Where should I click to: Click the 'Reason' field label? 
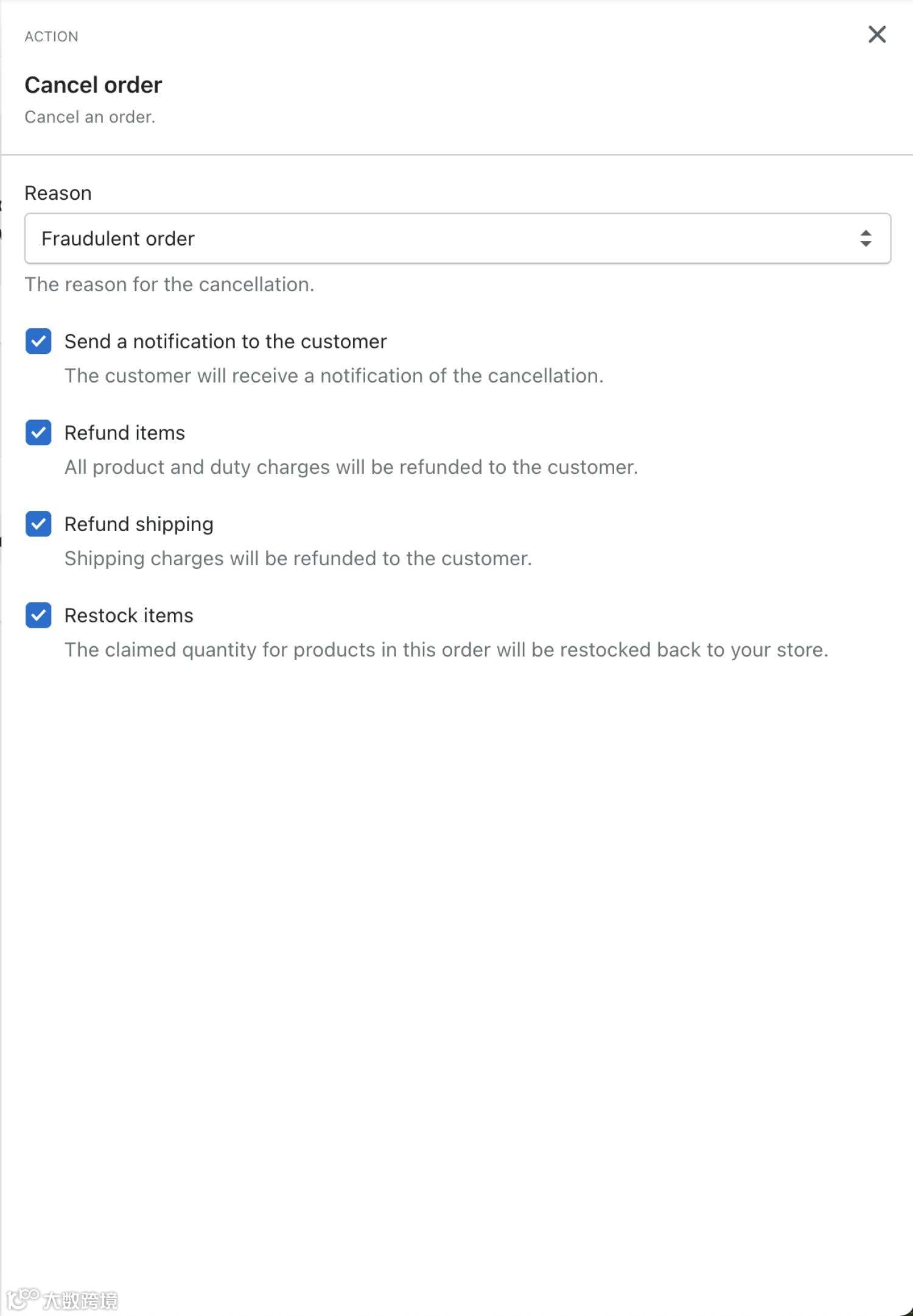pyautogui.click(x=58, y=193)
